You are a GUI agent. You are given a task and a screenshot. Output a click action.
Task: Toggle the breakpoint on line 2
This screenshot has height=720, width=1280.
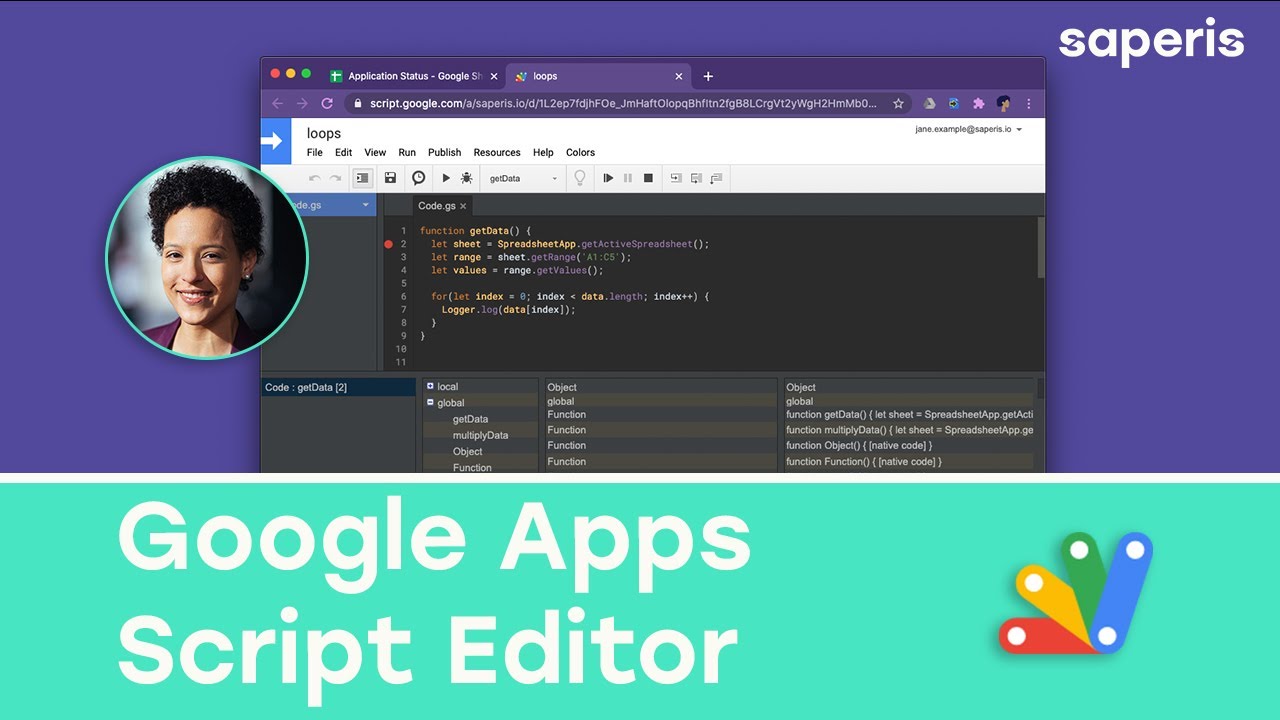388,244
